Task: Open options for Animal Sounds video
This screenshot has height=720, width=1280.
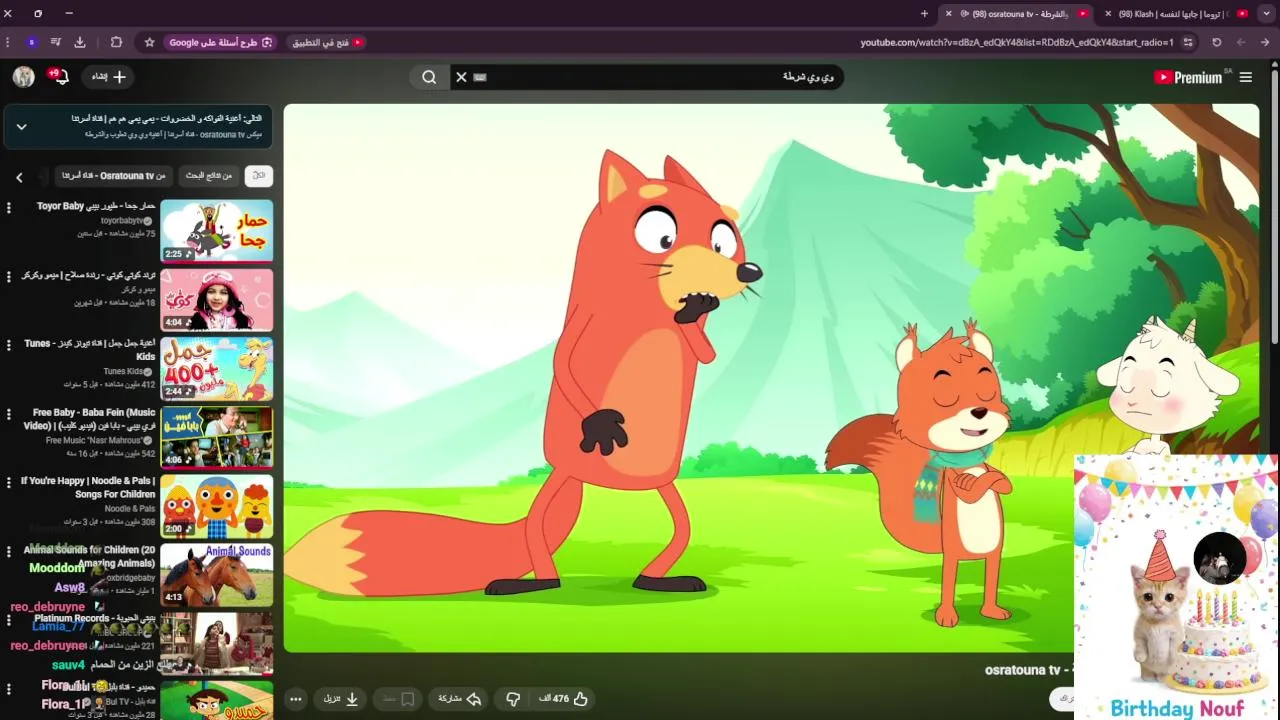Action: [x=9, y=551]
